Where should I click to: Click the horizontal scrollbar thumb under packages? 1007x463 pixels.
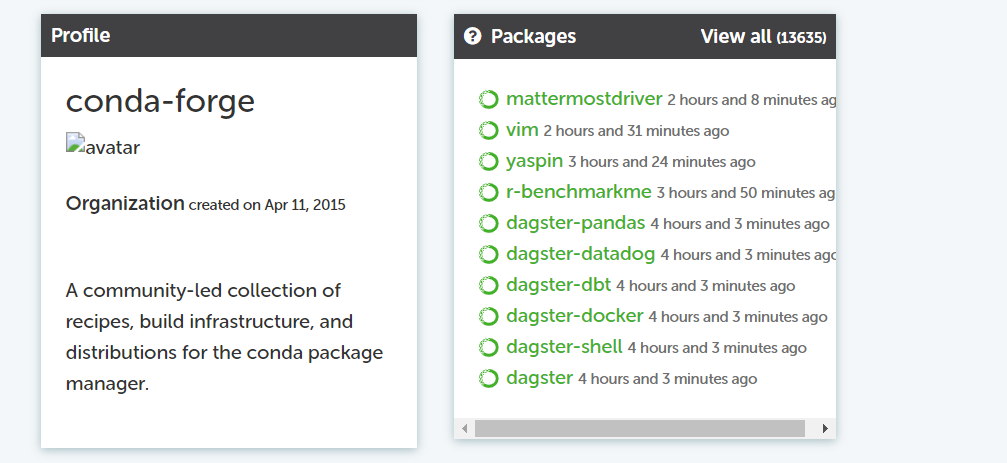[x=639, y=428]
